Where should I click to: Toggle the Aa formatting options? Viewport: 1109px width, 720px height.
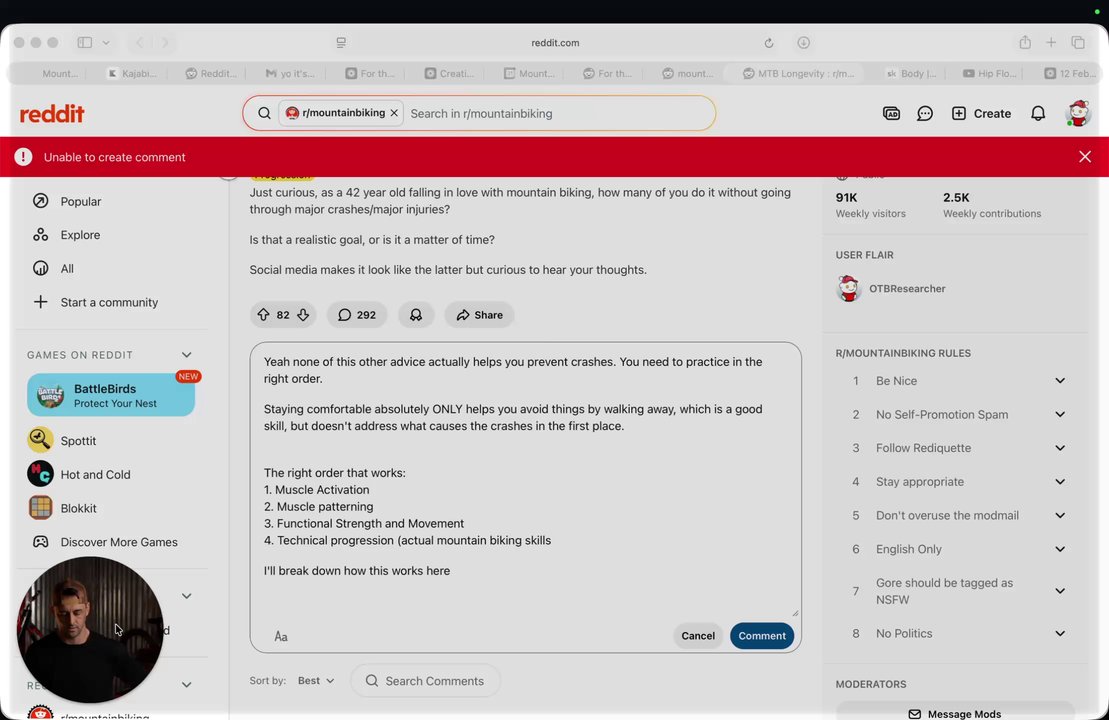pyautogui.click(x=281, y=636)
